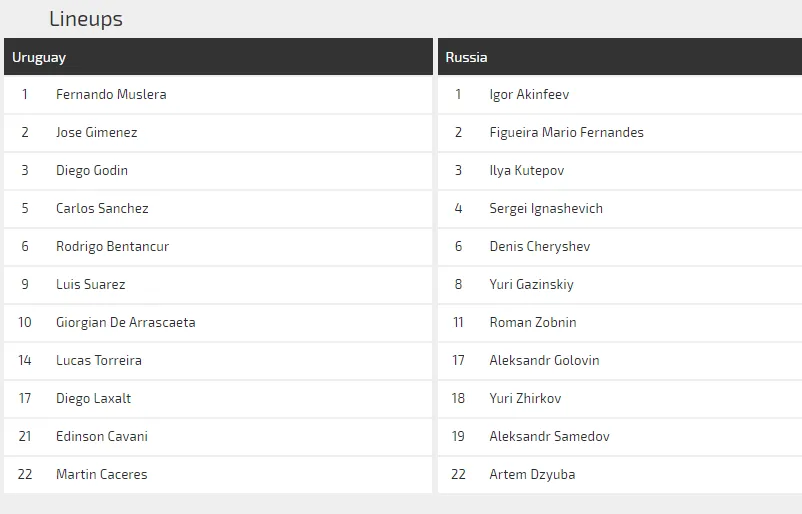This screenshot has height=514, width=802.
Task: Select Diego Godin in the Uruguay lineup
Action: (92, 170)
